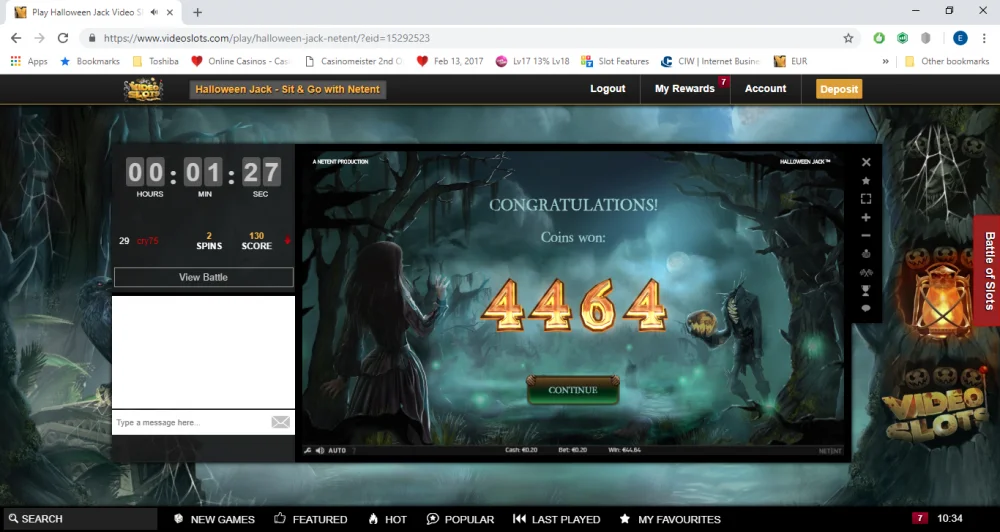Expand hidden bookmarks chevron
This screenshot has height=532, width=1000.
[x=885, y=61]
